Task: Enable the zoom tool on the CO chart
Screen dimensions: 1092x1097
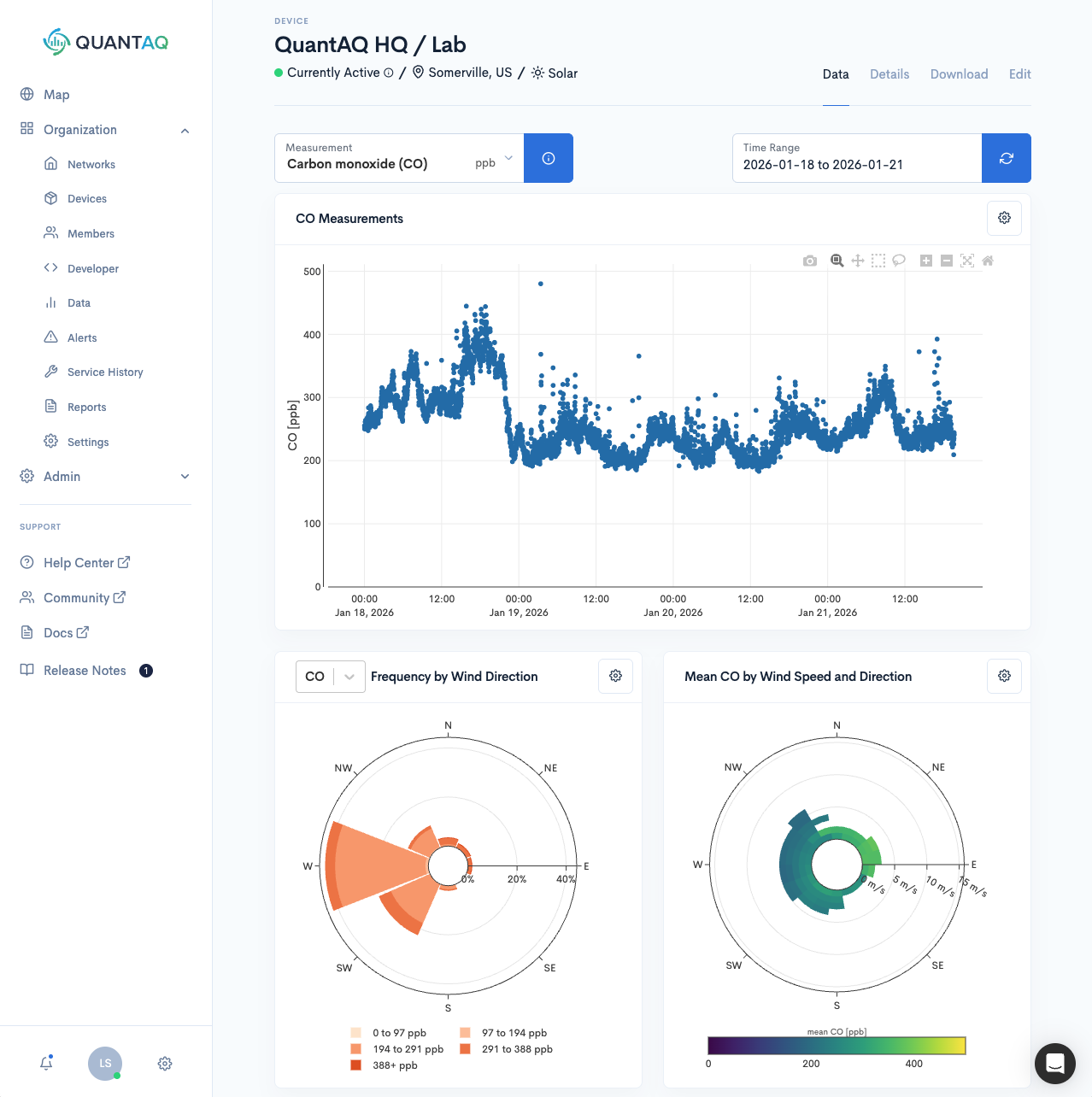Action: [837, 261]
